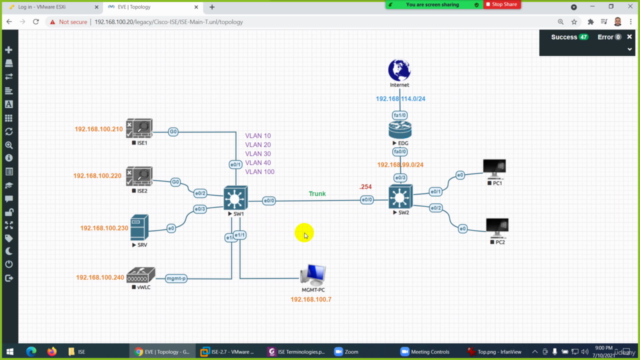The width and height of the screenshot is (640, 360).
Task: Select the PC1 node
Action: pyautogui.click(x=494, y=169)
